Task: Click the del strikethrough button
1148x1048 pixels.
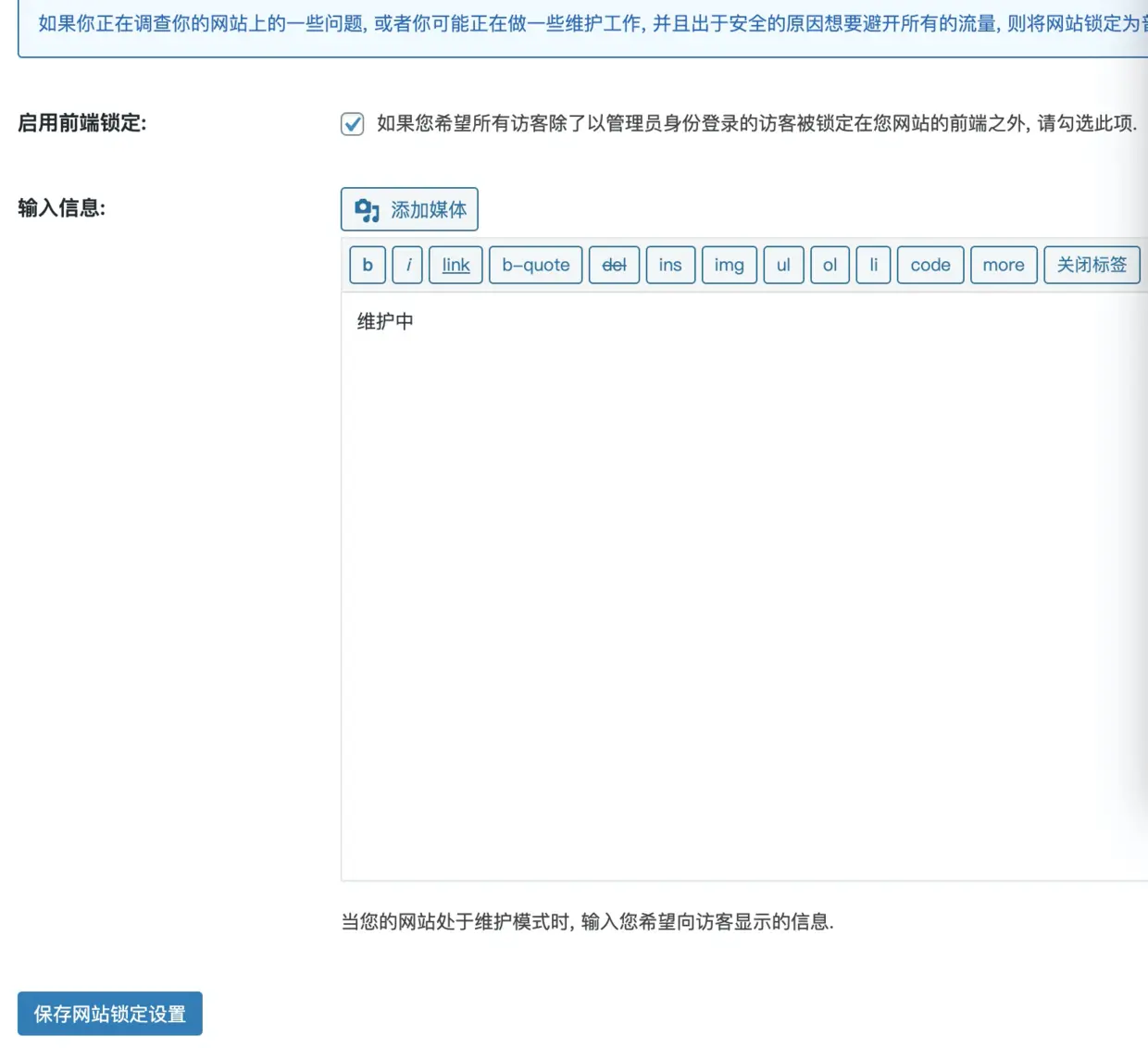Action: (x=615, y=265)
